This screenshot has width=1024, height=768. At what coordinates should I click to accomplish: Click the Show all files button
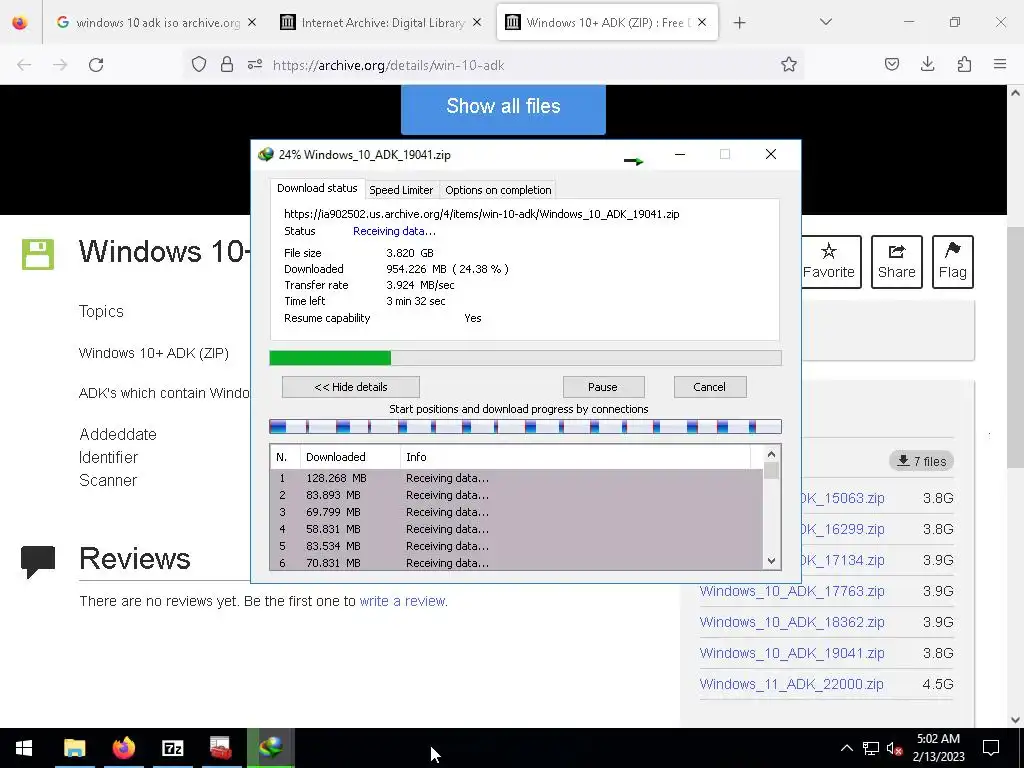[503, 108]
